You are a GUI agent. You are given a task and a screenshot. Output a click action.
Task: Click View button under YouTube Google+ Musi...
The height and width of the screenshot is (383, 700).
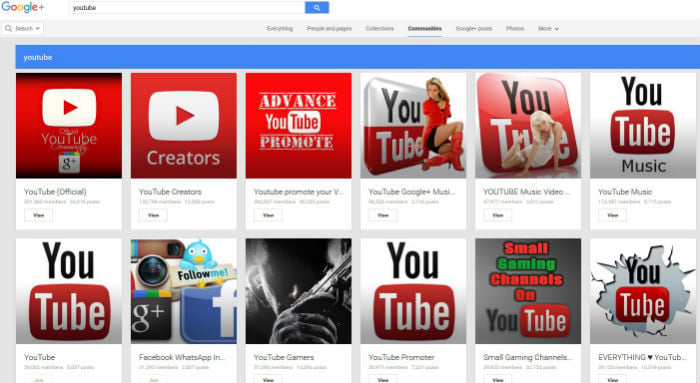pos(383,215)
